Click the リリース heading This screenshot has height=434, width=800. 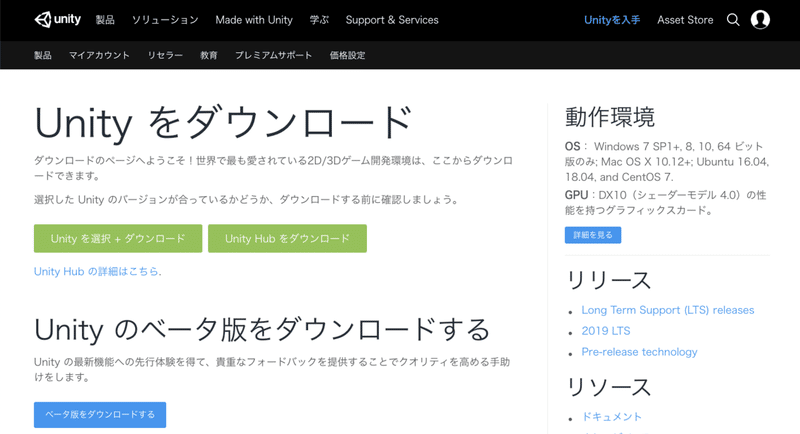pos(609,280)
